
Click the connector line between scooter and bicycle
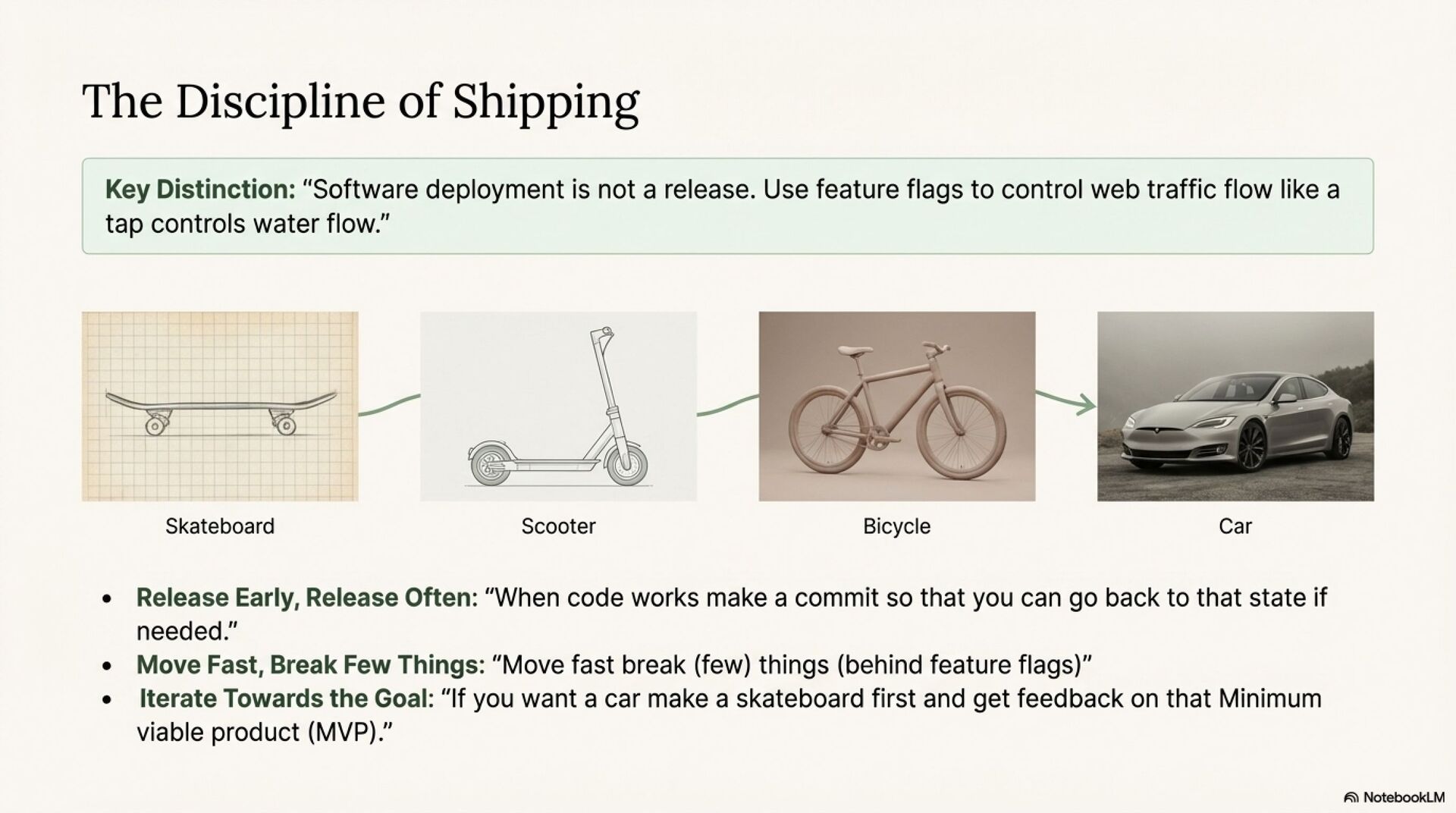pos(727,405)
